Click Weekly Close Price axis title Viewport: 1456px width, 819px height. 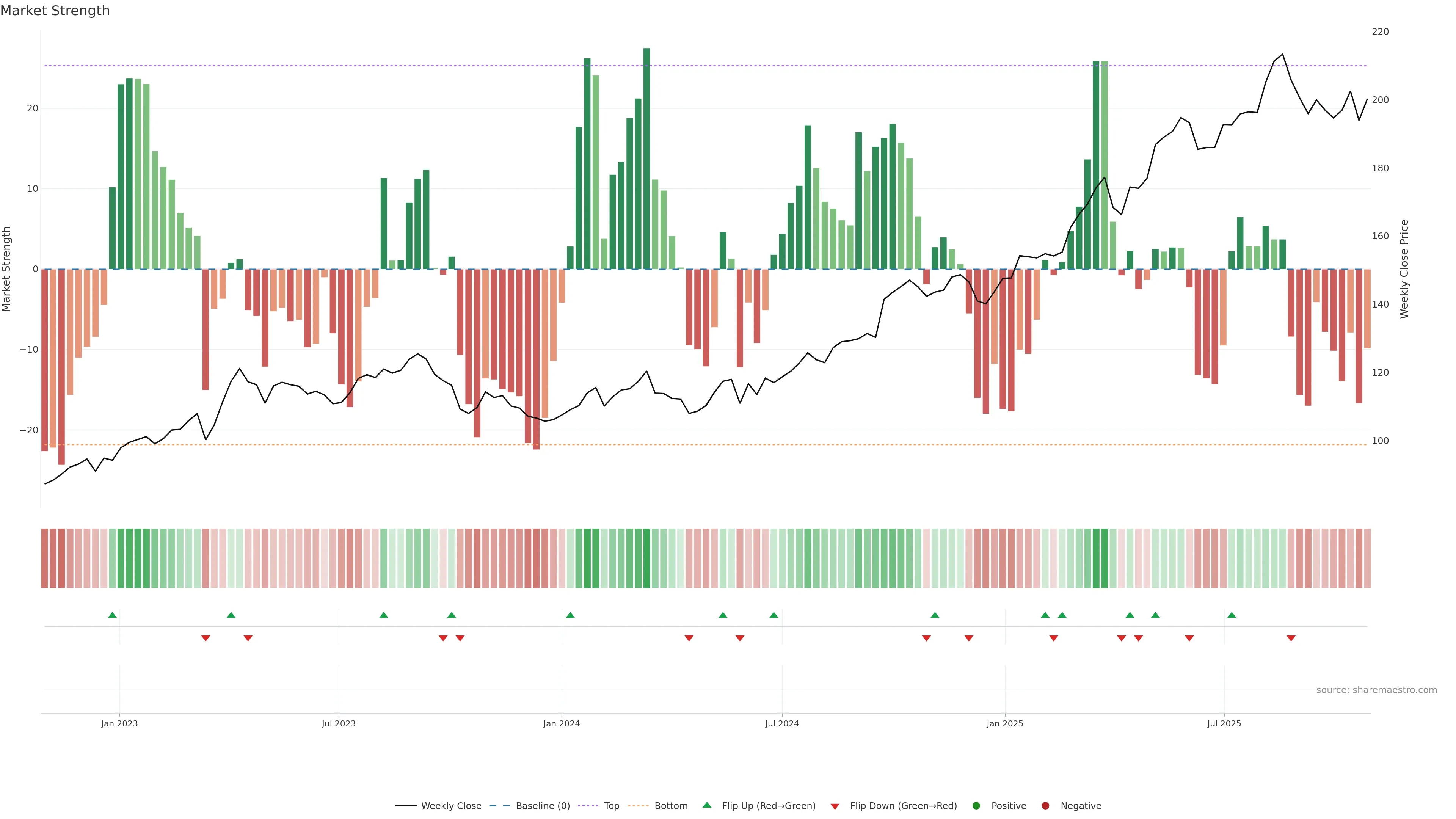(x=1404, y=269)
